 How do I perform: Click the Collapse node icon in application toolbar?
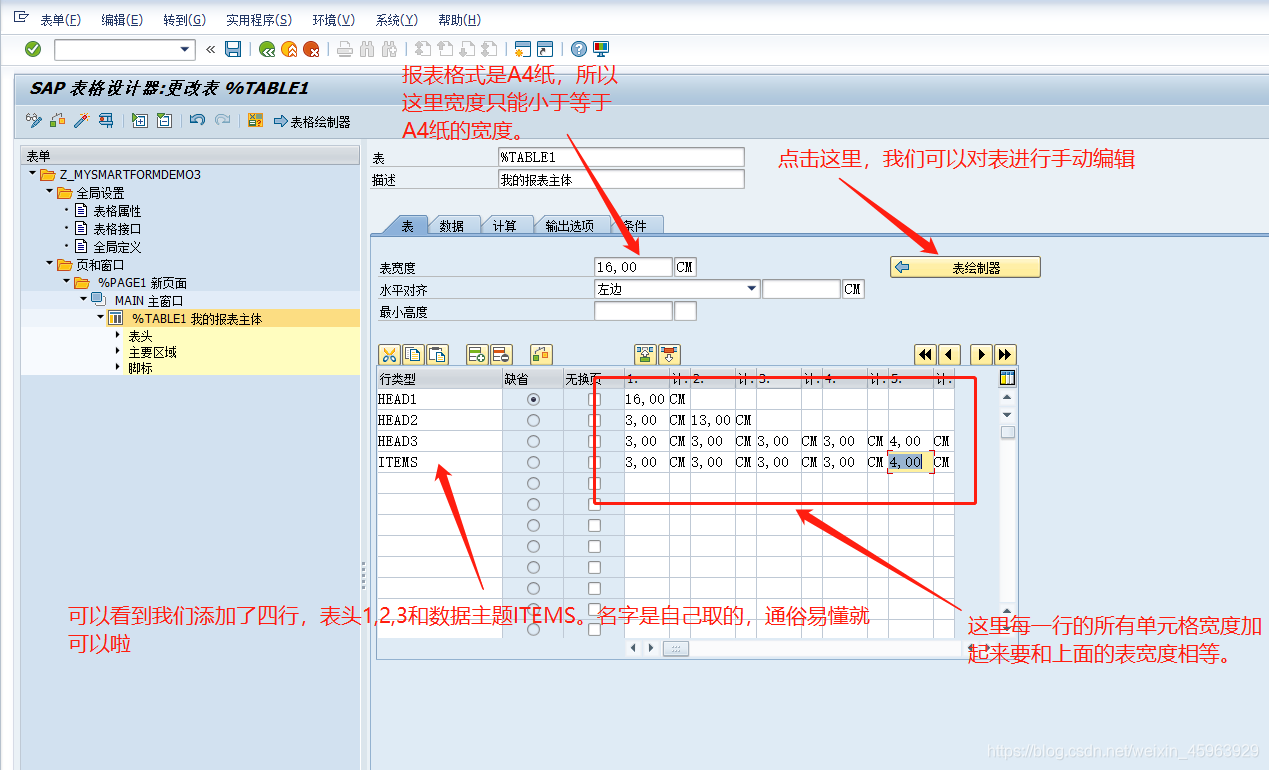tap(164, 121)
